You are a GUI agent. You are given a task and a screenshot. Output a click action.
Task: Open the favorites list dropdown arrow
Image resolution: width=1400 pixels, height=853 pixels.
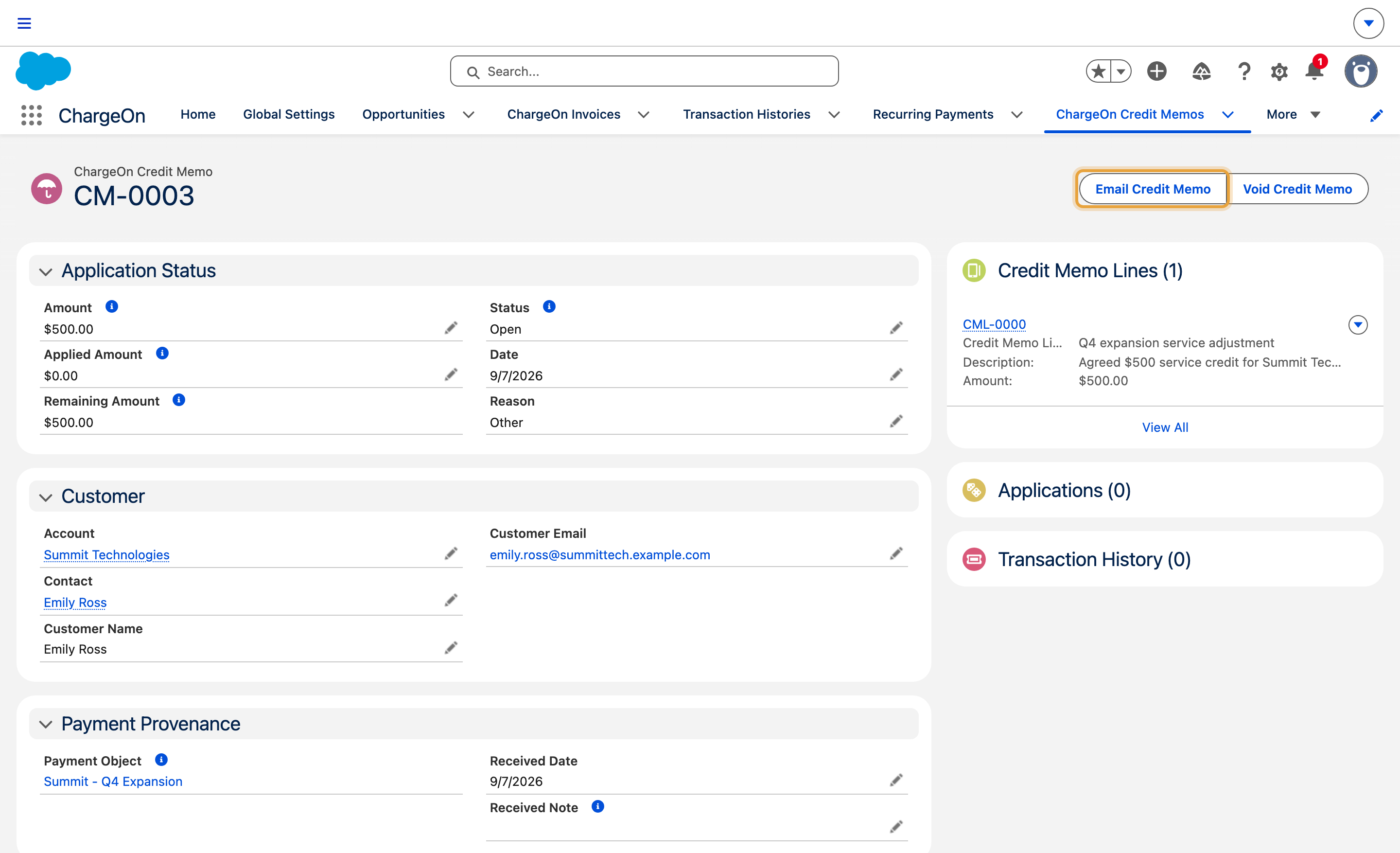pos(1120,71)
